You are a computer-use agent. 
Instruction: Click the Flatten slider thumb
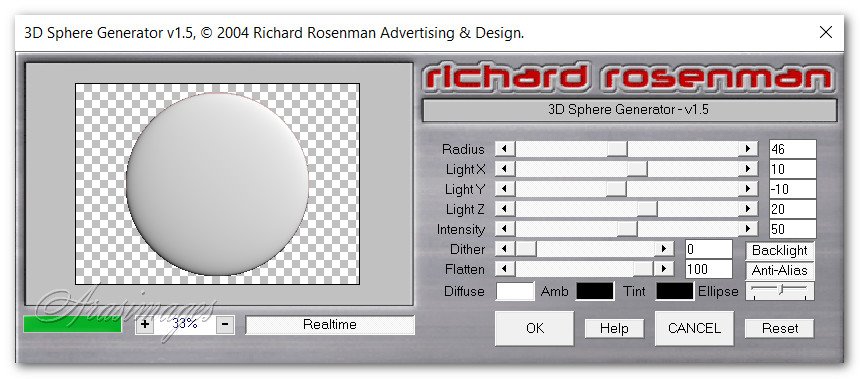tap(643, 269)
